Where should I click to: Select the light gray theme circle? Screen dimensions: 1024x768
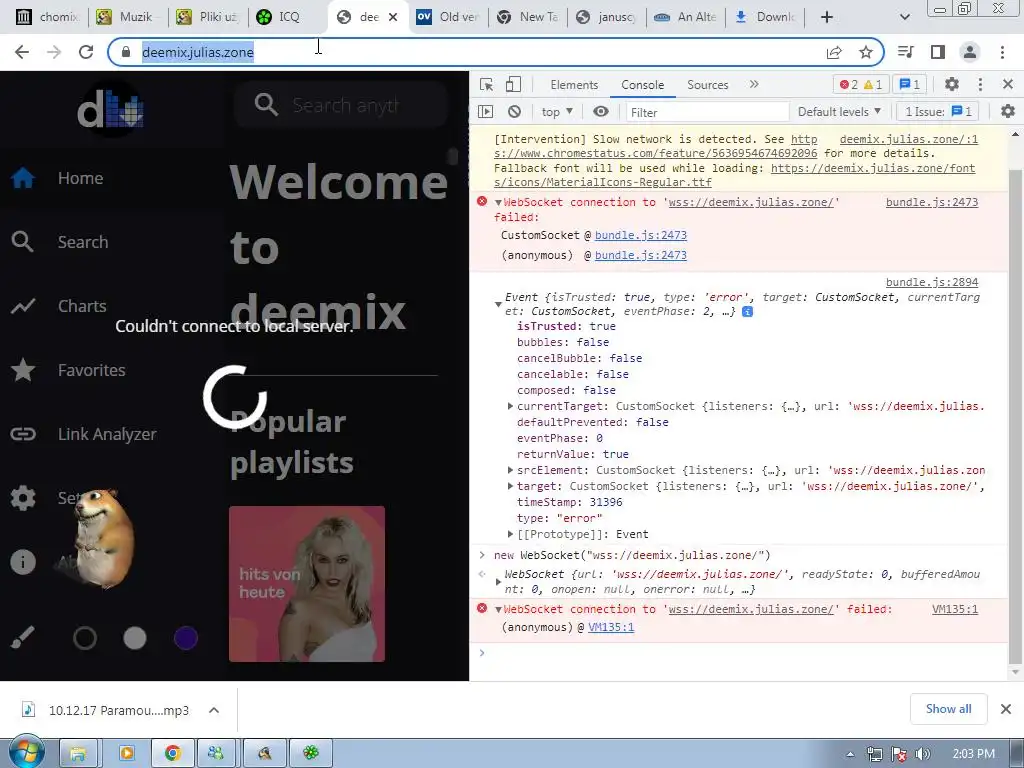click(x=135, y=638)
